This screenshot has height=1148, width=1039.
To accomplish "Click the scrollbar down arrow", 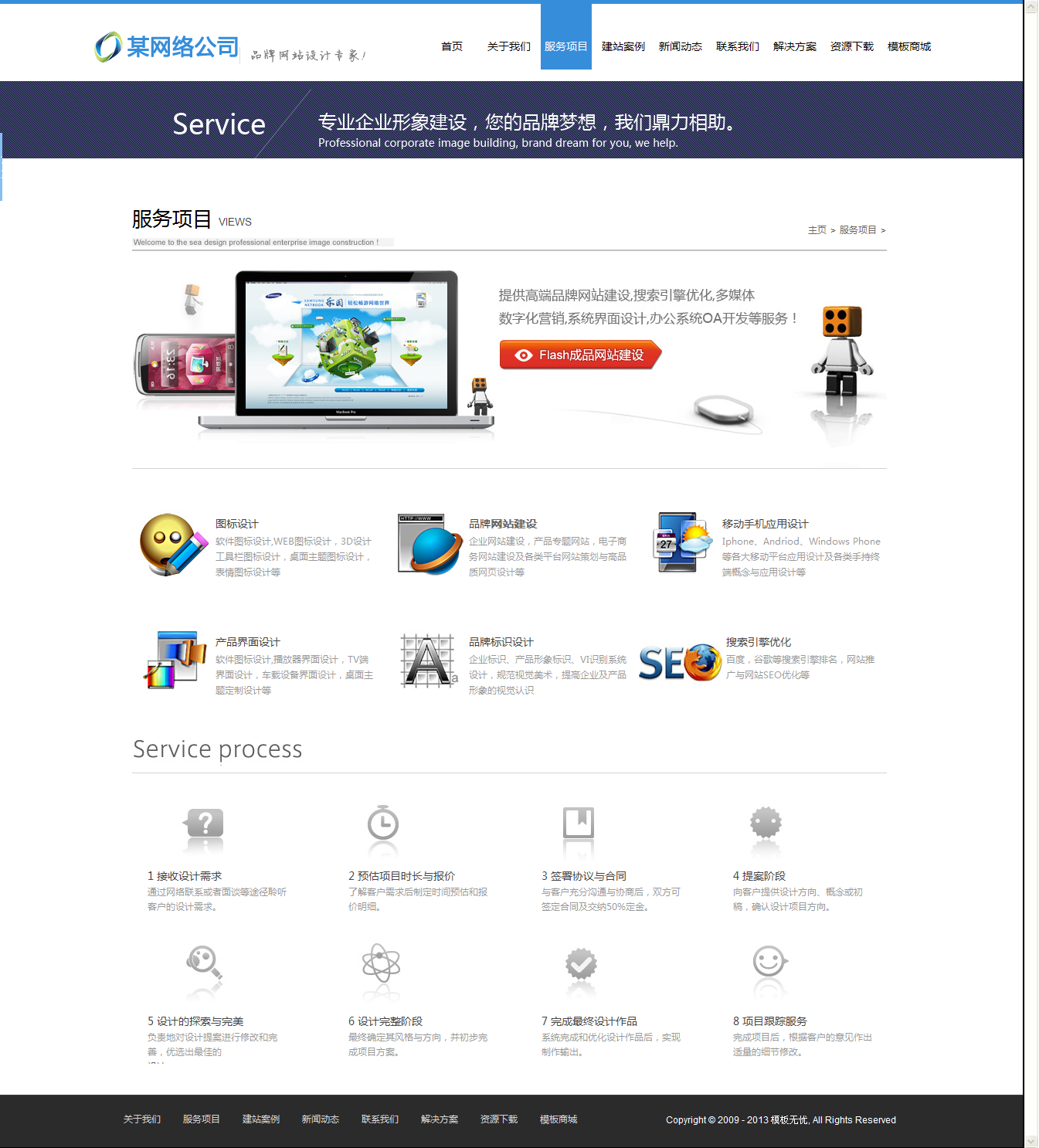I will [x=1031, y=1141].
